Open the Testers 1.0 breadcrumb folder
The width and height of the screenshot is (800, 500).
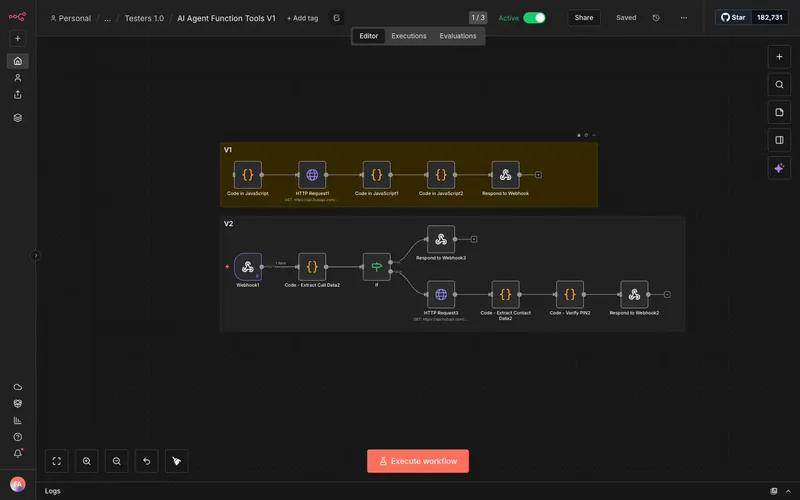pos(144,18)
